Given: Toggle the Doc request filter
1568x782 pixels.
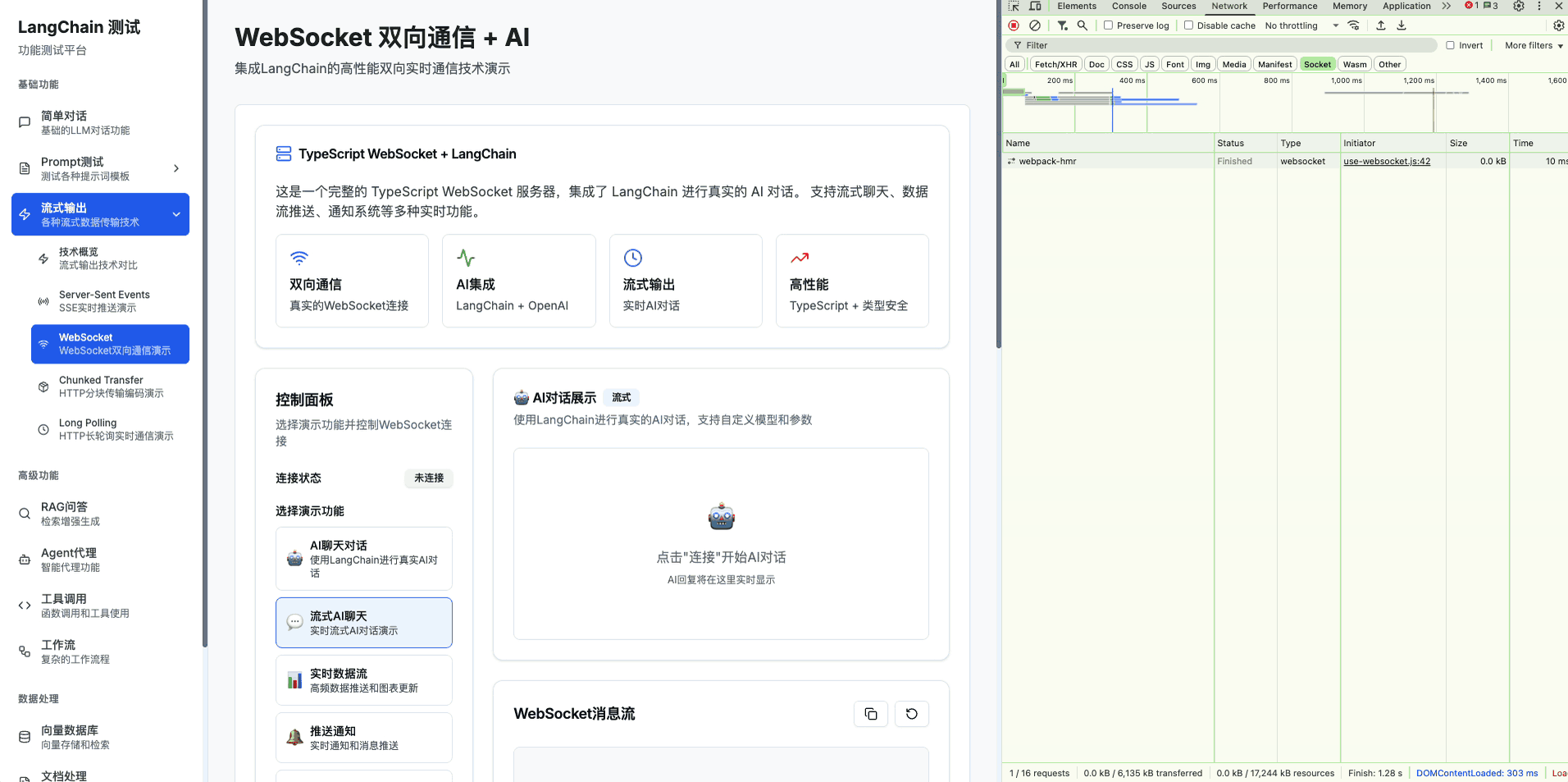Looking at the screenshot, I should [x=1096, y=64].
